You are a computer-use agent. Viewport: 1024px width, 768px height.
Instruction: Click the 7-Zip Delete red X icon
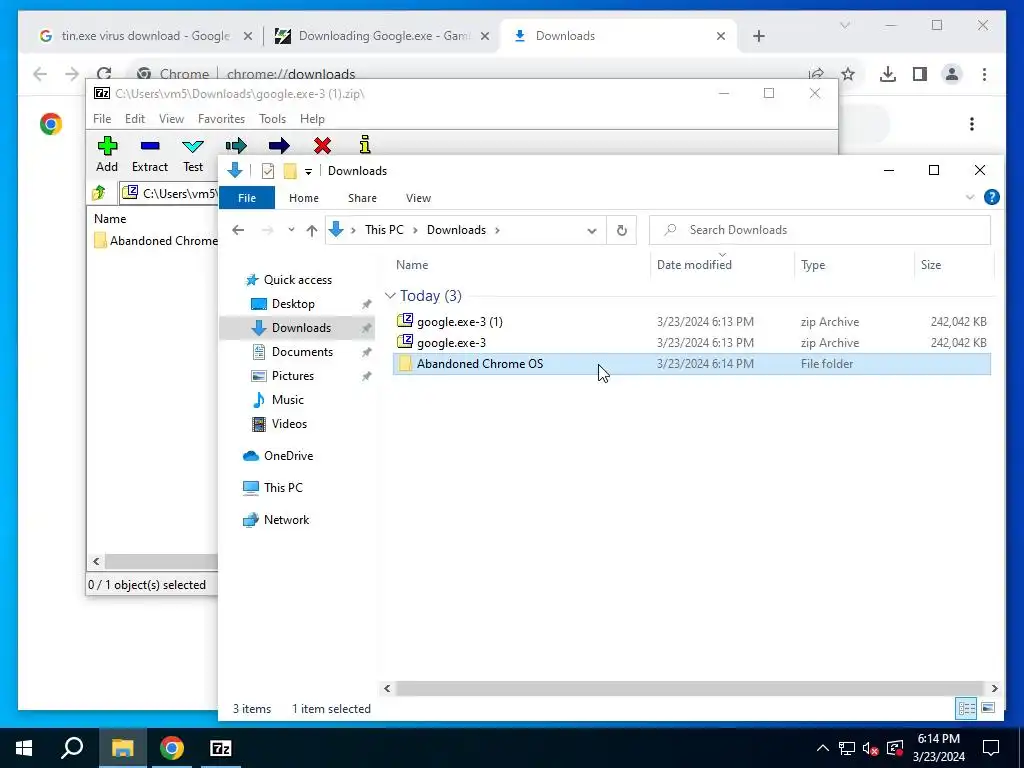click(322, 145)
